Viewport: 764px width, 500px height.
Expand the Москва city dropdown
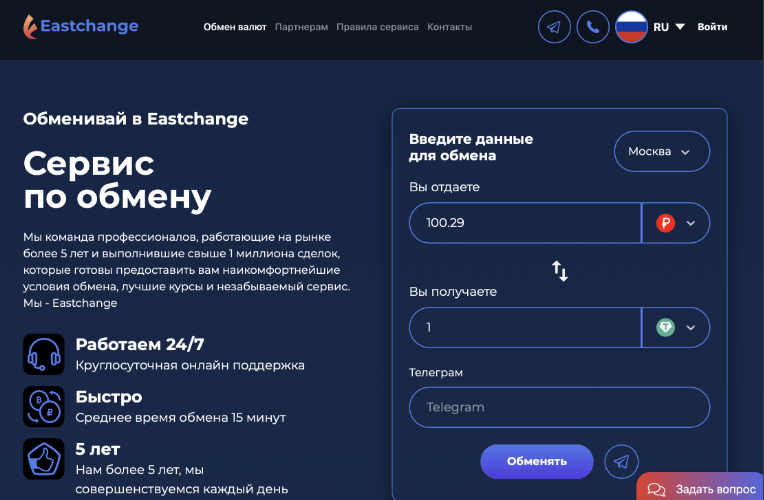click(x=662, y=152)
